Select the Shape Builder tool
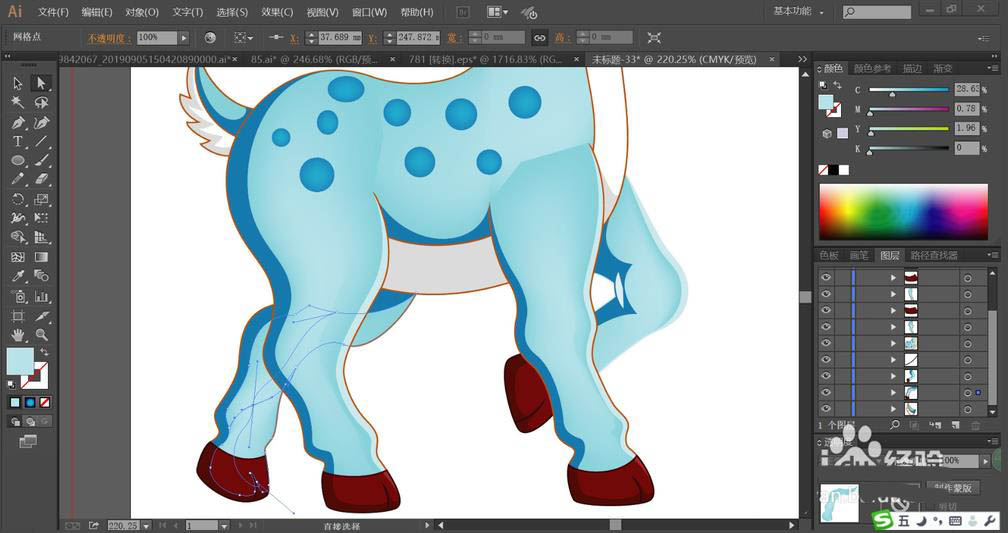The height and width of the screenshot is (533, 1008). pos(17,238)
